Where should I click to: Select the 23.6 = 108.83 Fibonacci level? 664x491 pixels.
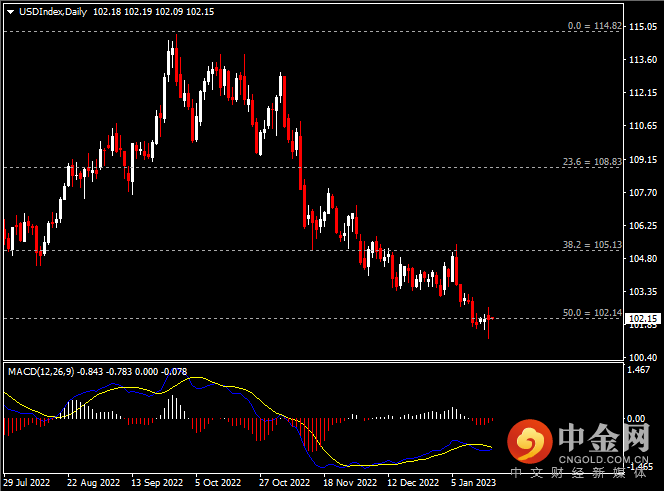point(592,161)
